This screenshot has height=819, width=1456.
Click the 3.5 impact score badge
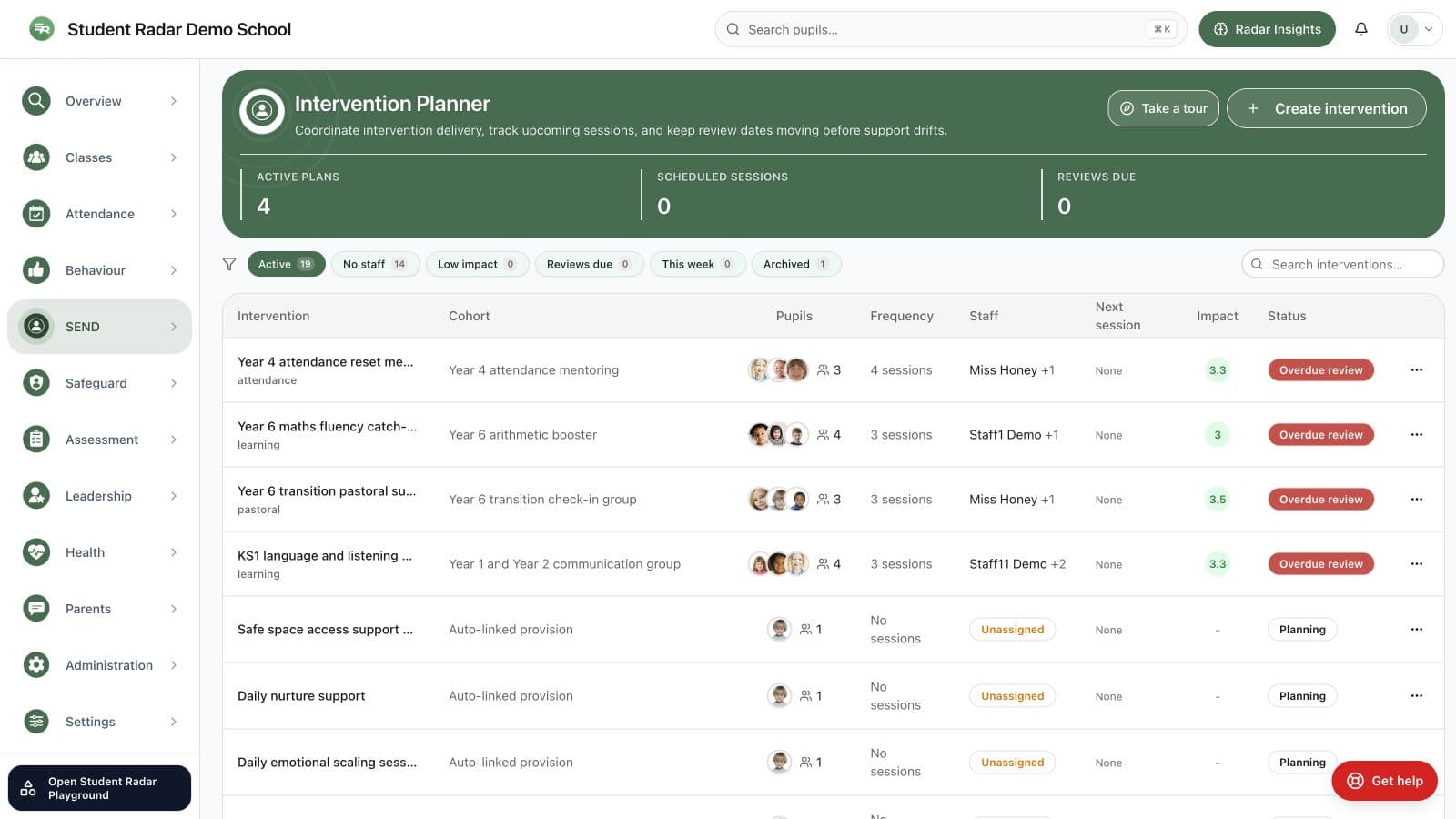click(x=1218, y=500)
